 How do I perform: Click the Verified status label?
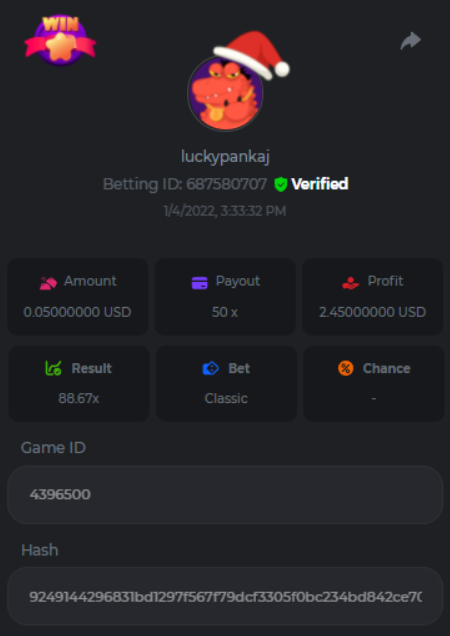[320, 184]
